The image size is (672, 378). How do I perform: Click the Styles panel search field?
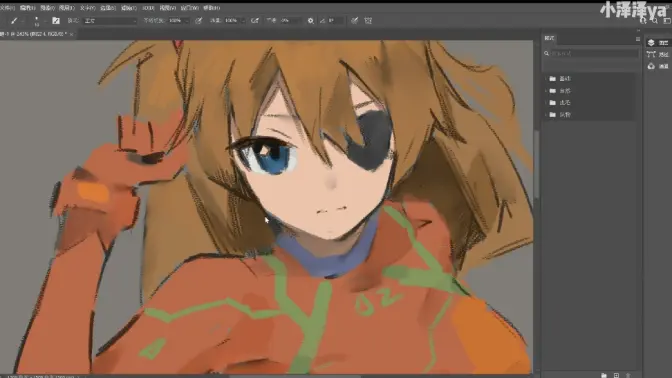coord(591,54)
